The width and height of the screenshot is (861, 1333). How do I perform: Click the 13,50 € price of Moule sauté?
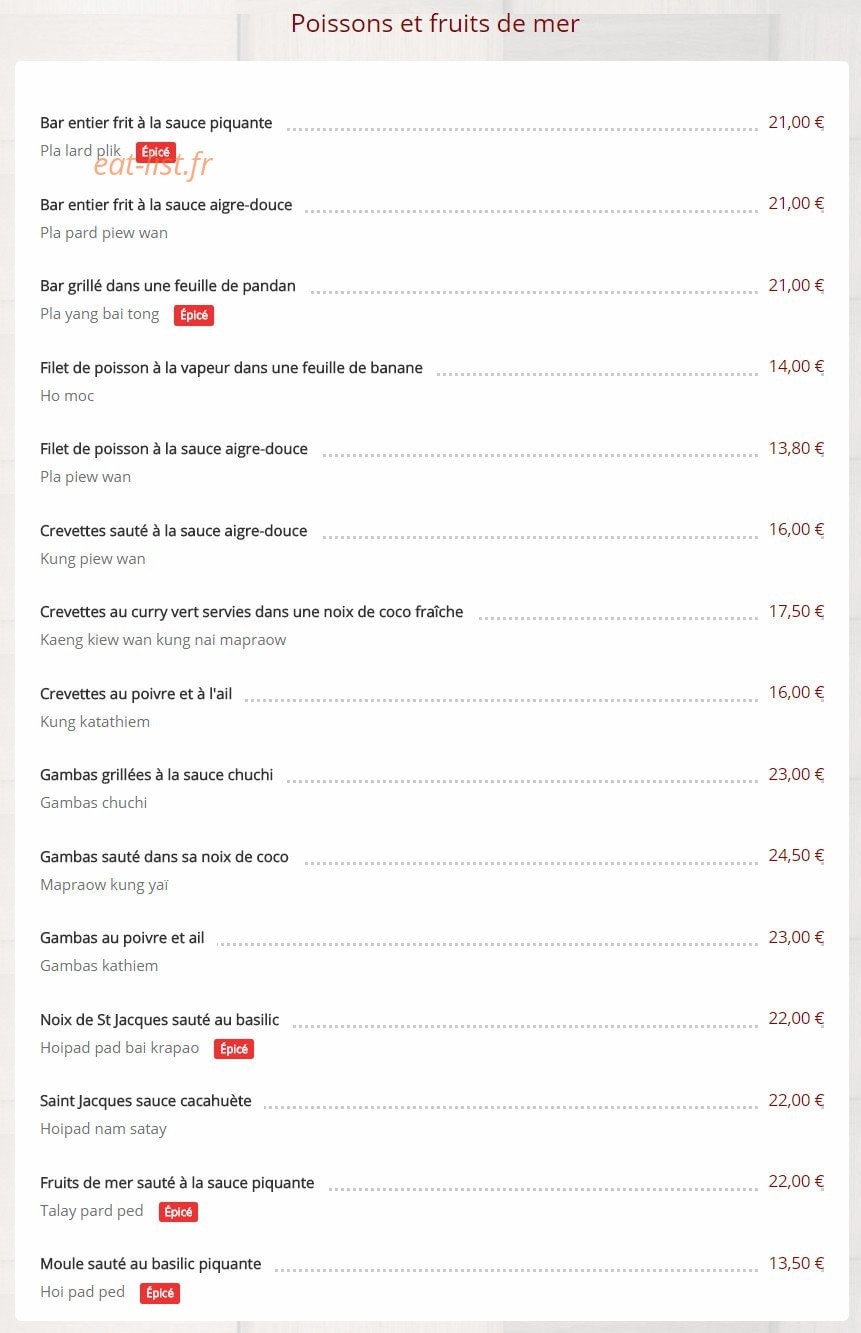[x=796, y=1263]
